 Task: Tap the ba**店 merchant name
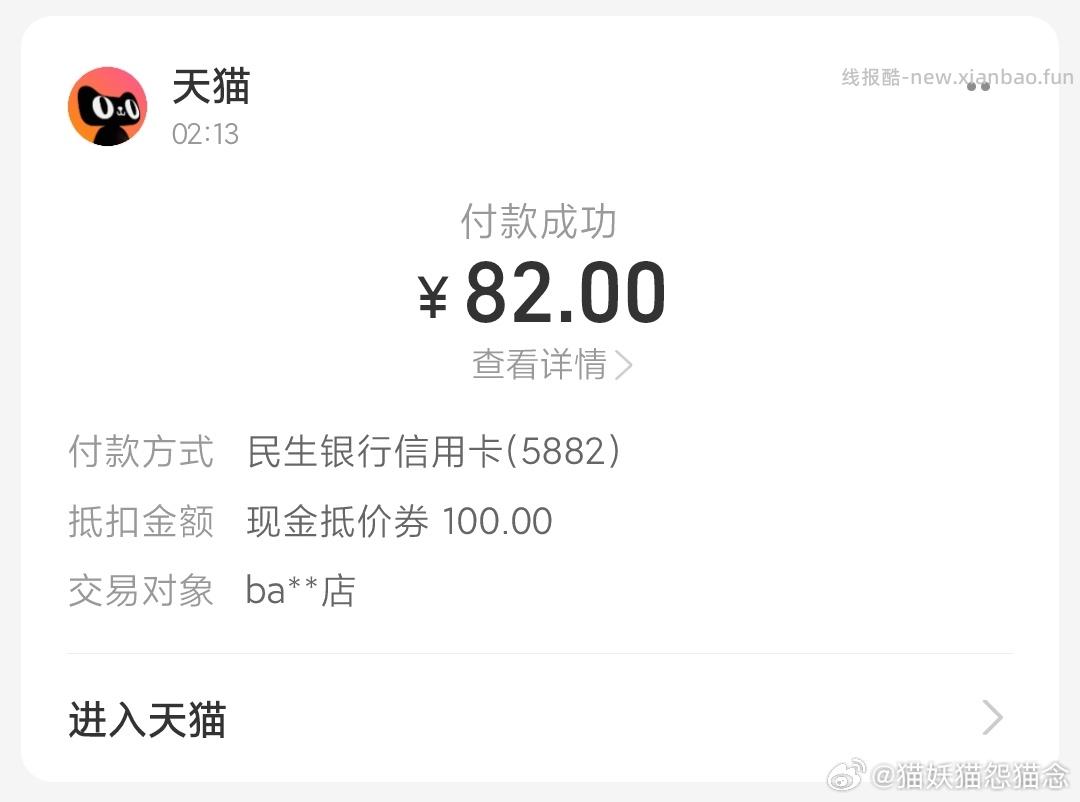click(x=301, y=590)
